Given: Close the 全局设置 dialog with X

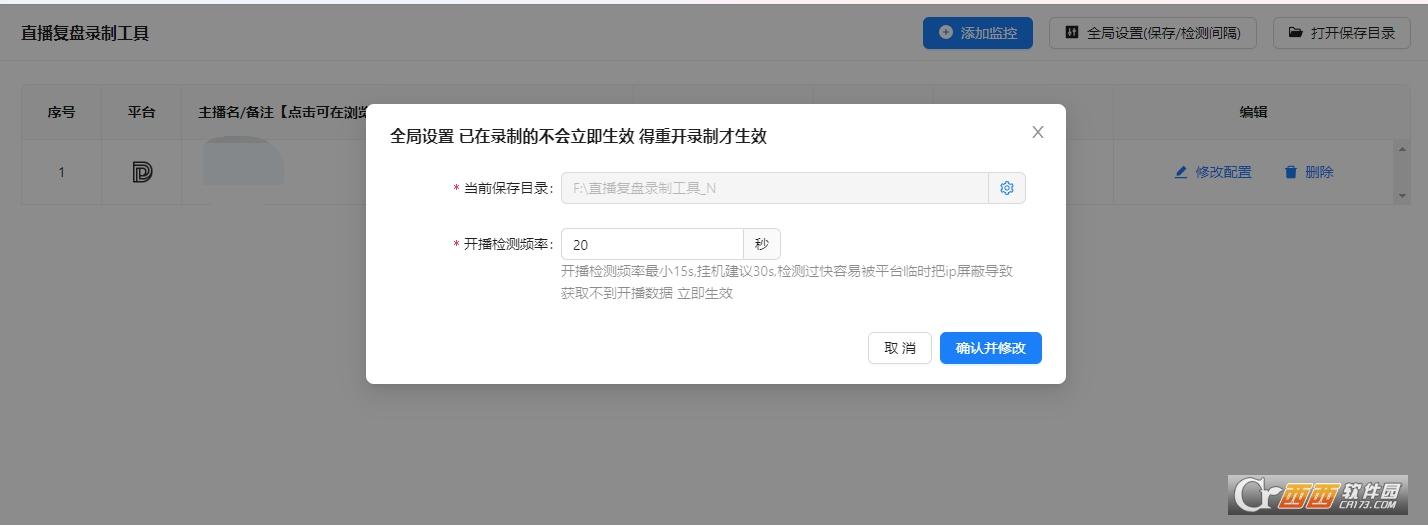Looking at the screenshot, I should pos(1038,132).
